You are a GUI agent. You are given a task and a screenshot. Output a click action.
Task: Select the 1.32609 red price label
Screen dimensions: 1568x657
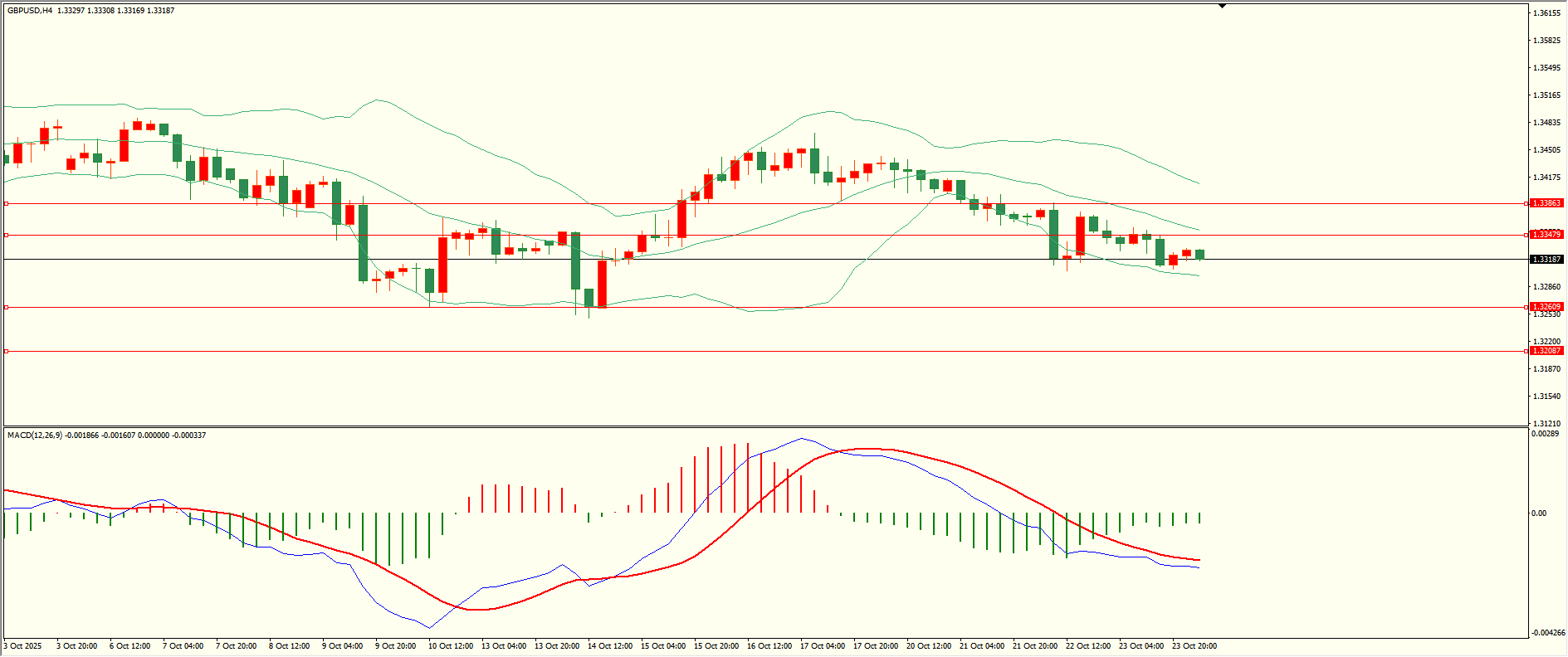pyautogui.click(x=1546, y=307)
